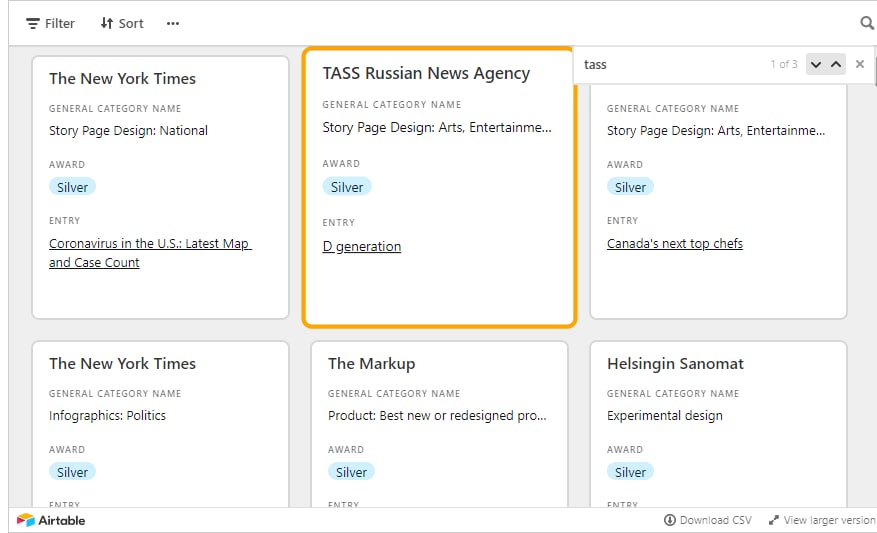The height and width of the screenshot is (533, 877).
Task: Go to next search match
Action: point(816,64)
